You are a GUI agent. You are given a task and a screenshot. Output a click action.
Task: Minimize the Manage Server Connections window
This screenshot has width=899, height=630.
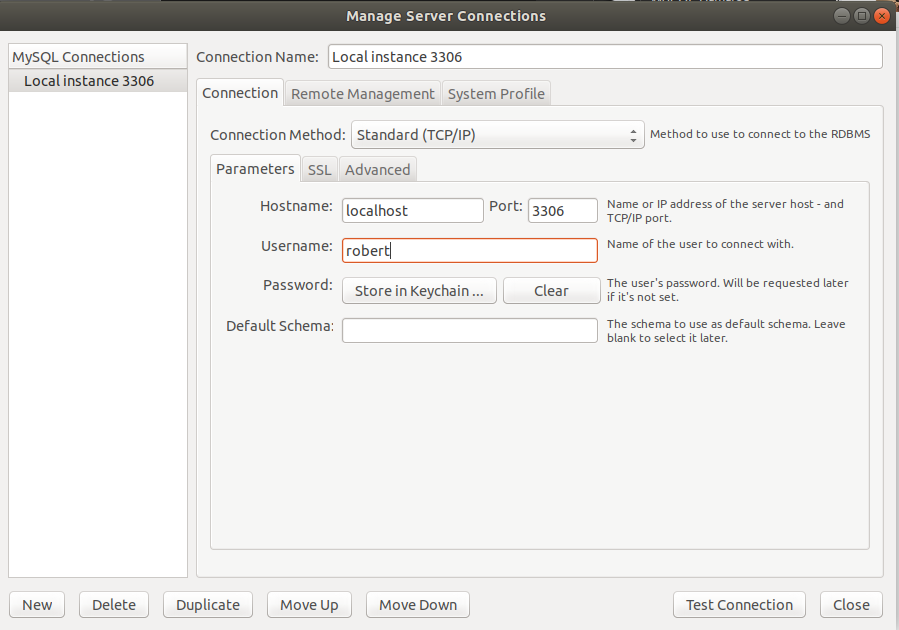[x=841, y=15]
